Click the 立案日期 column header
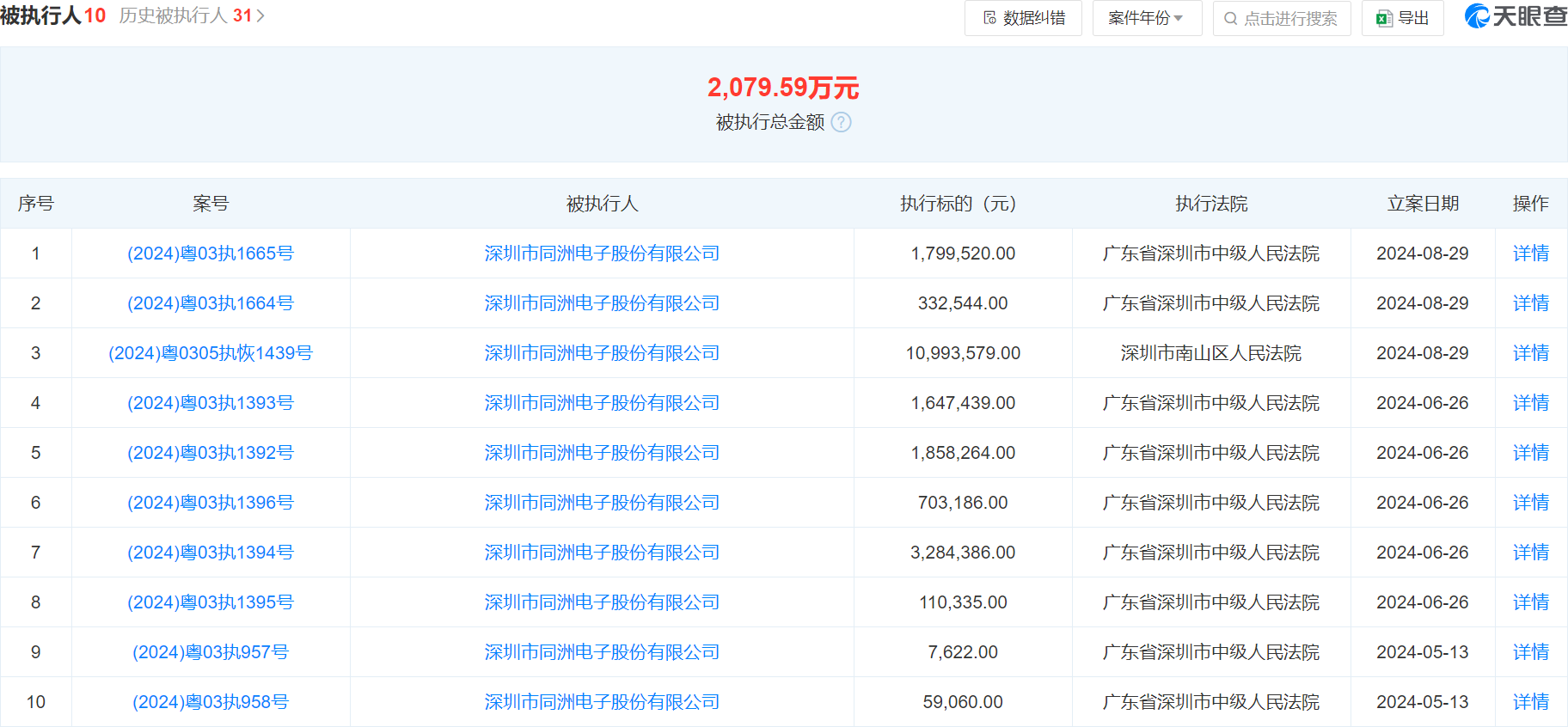The width and height of the screenshot is (1568, 727). coord(1423,204)
